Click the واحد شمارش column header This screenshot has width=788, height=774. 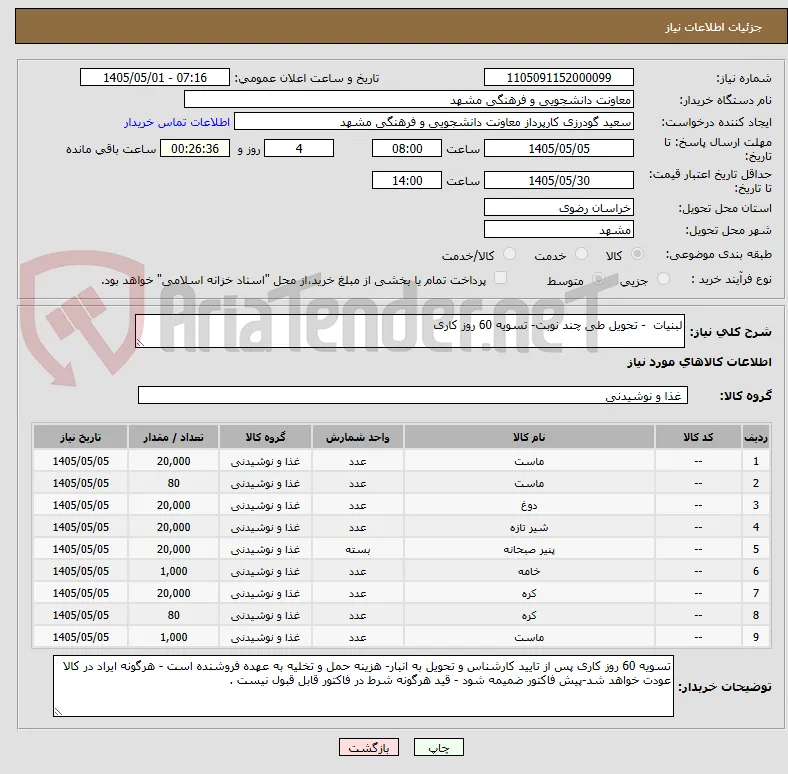click(357, 437)
